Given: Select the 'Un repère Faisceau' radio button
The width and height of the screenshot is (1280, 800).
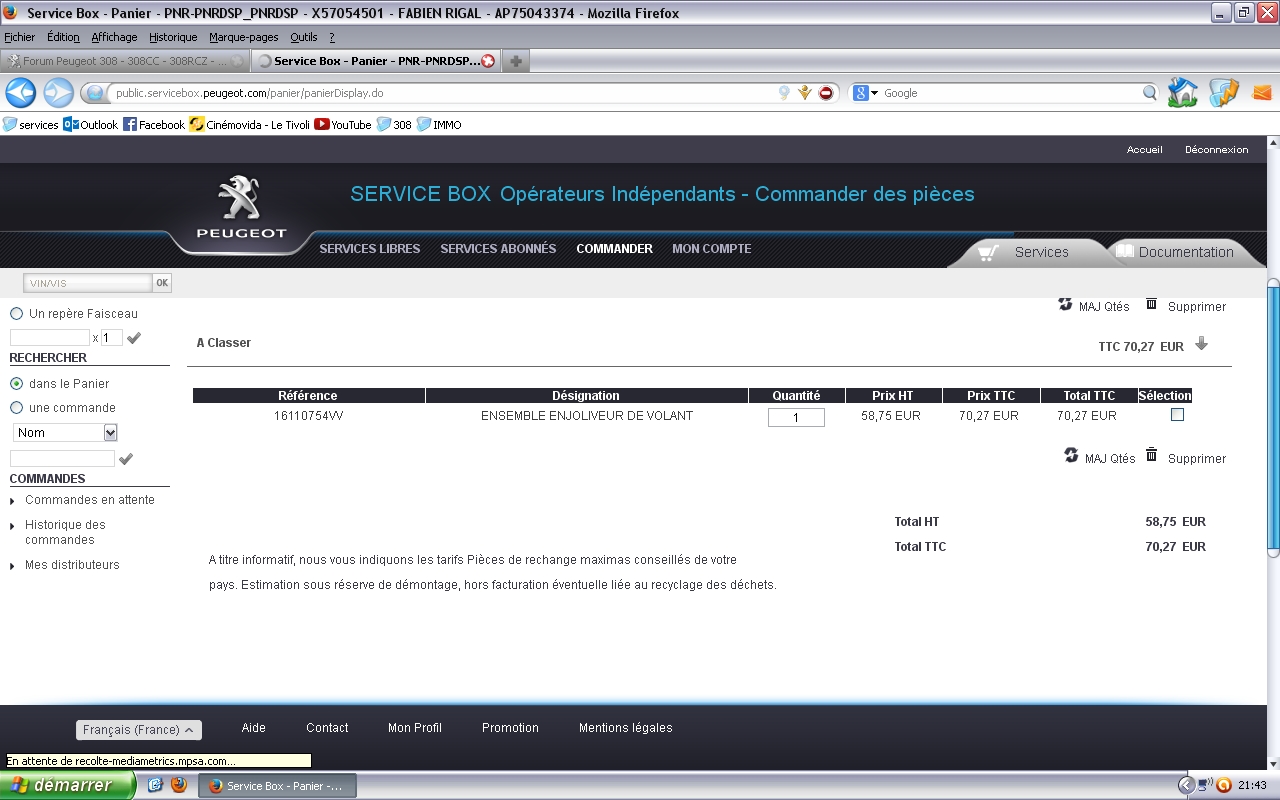Looking at the screenshot, I should pos(16,314).
